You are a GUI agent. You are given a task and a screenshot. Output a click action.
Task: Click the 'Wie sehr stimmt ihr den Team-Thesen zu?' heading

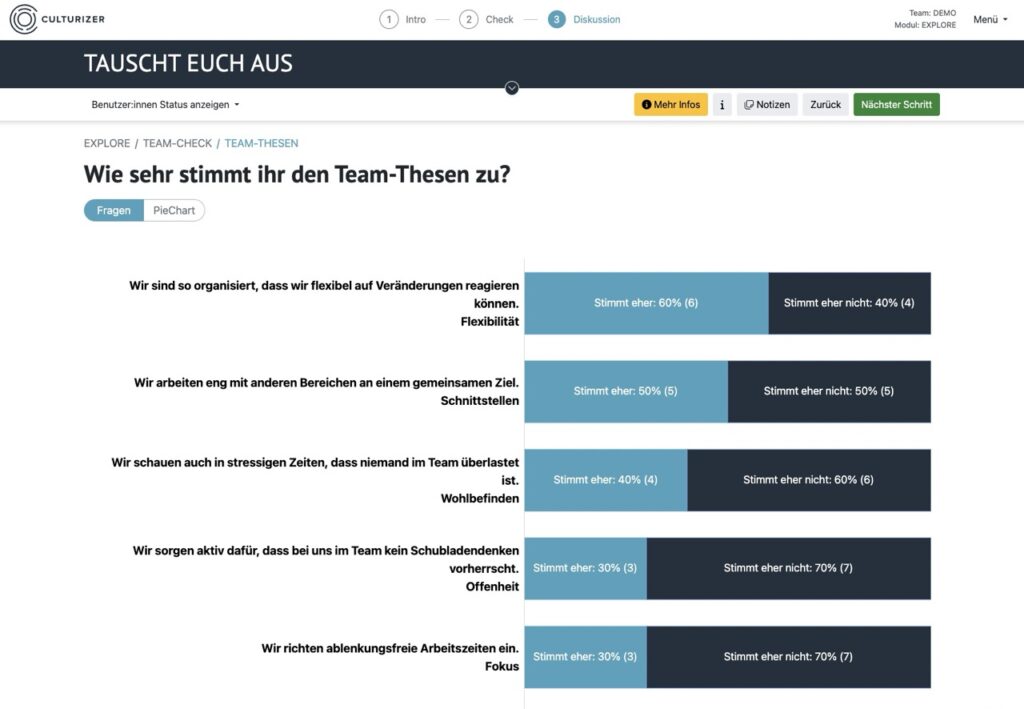pos(296,174)
